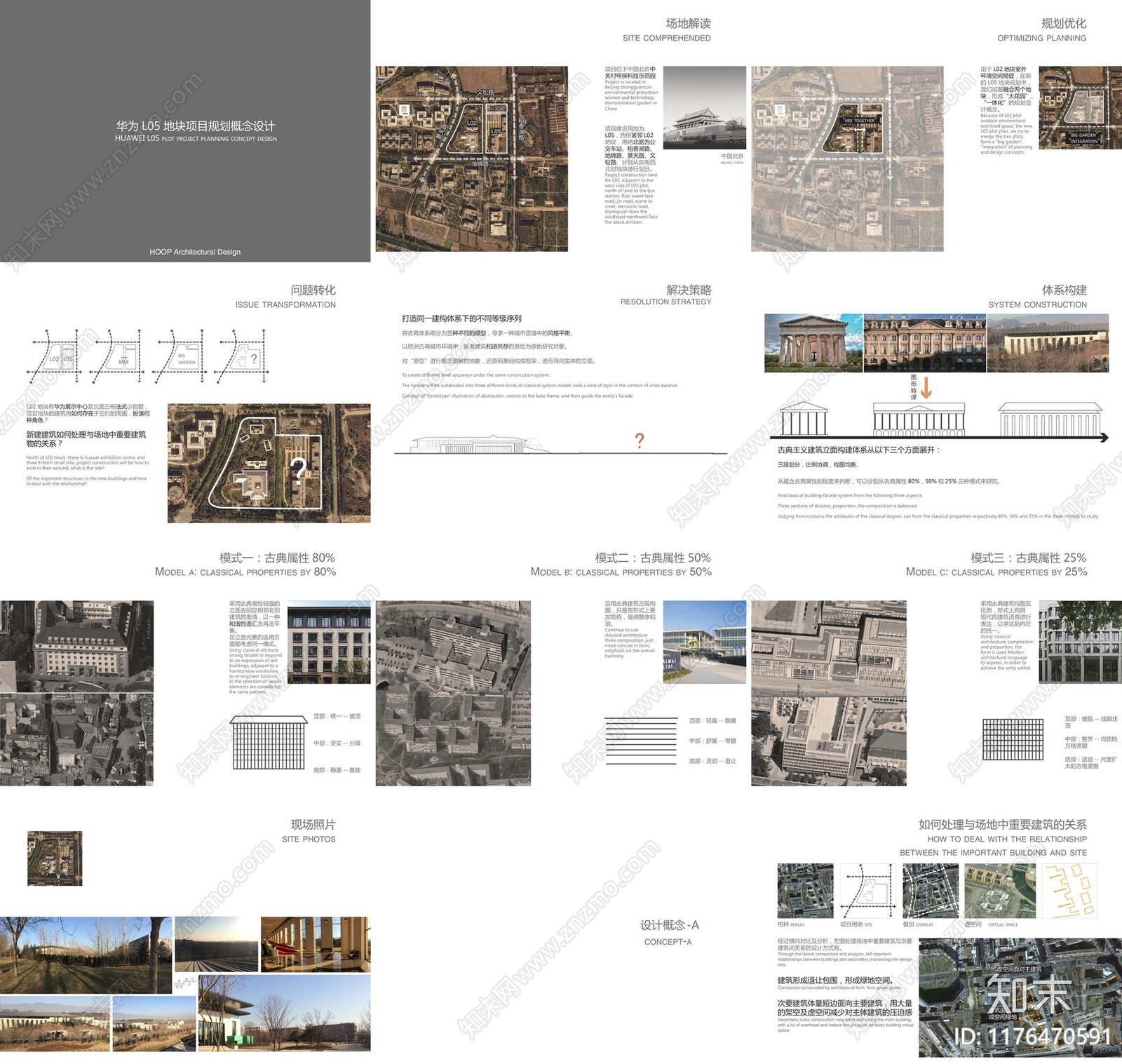Select the Model C square grid diagram
The image size is (1122, 1064).
1012,739
